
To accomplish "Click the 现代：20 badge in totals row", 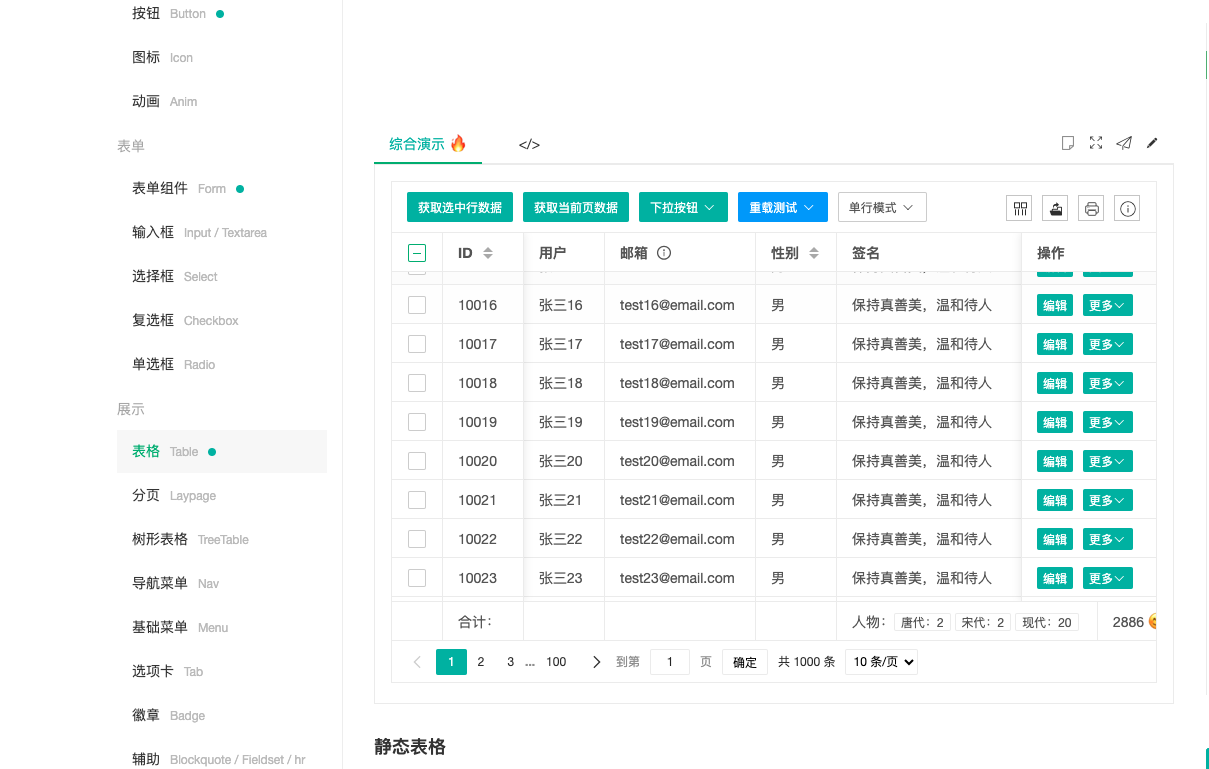I will click(x=1046, y=622).
